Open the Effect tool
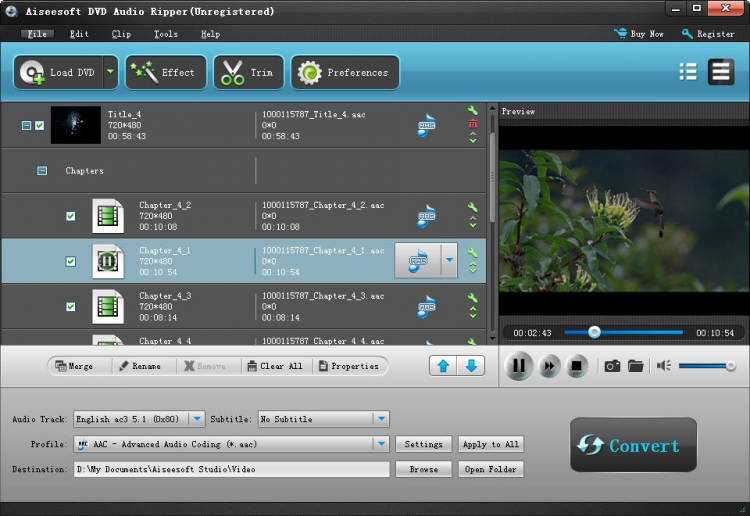 pyautogui.click(x=166, y=72)
